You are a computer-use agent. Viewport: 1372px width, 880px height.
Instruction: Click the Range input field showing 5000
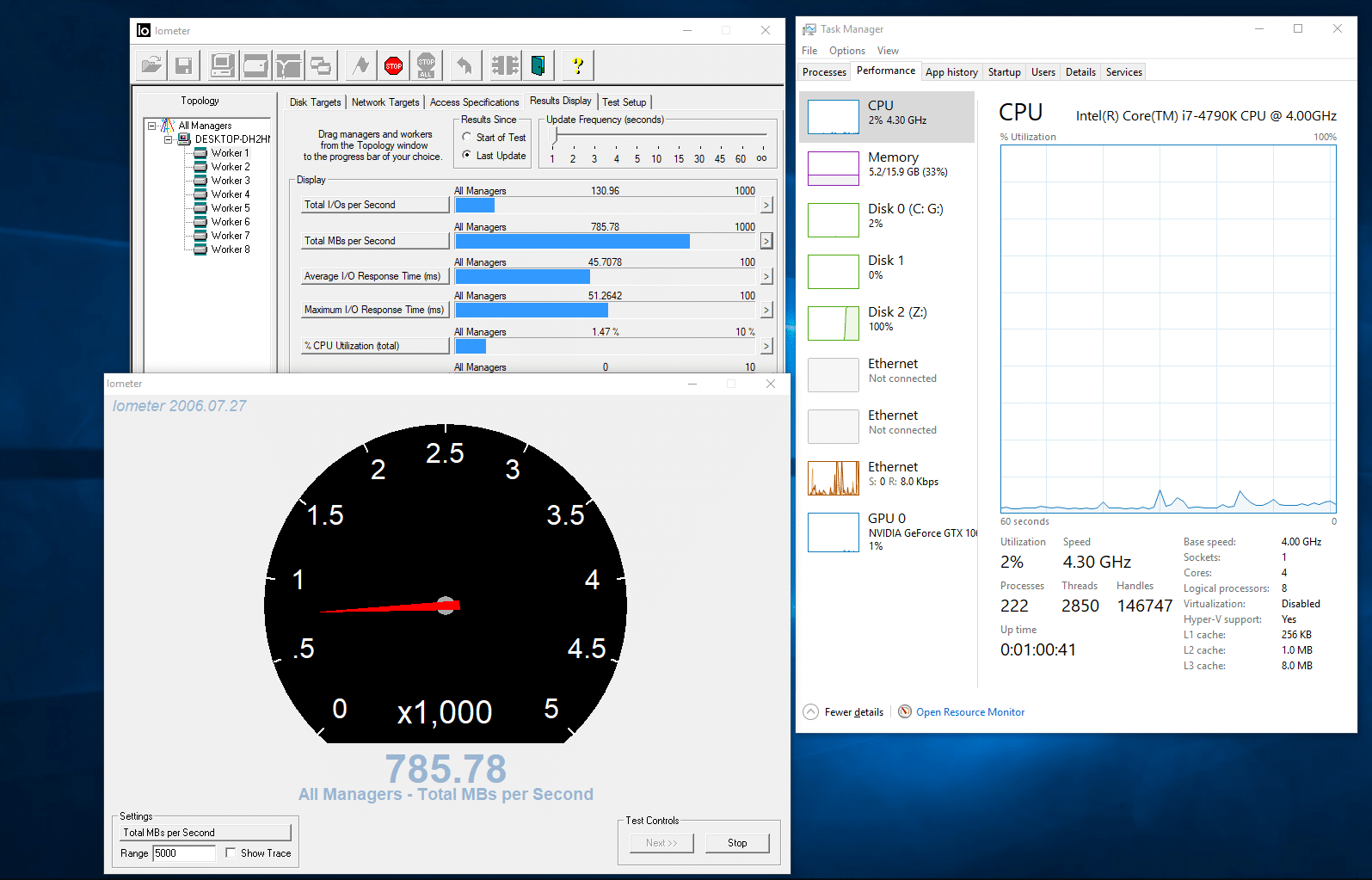183,853
